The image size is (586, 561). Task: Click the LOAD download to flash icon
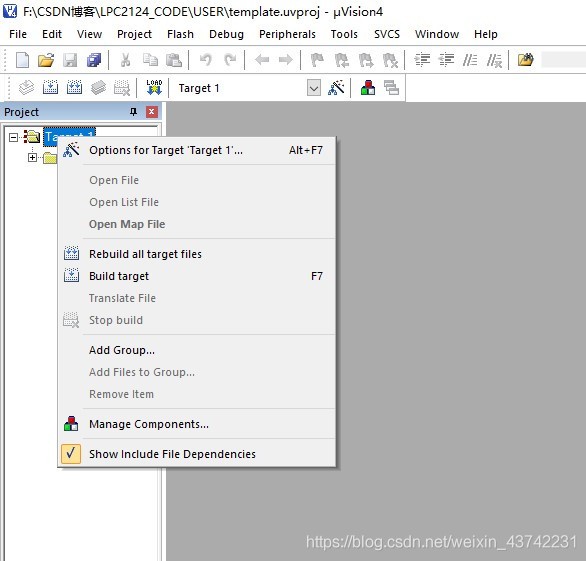click(154, 87)
